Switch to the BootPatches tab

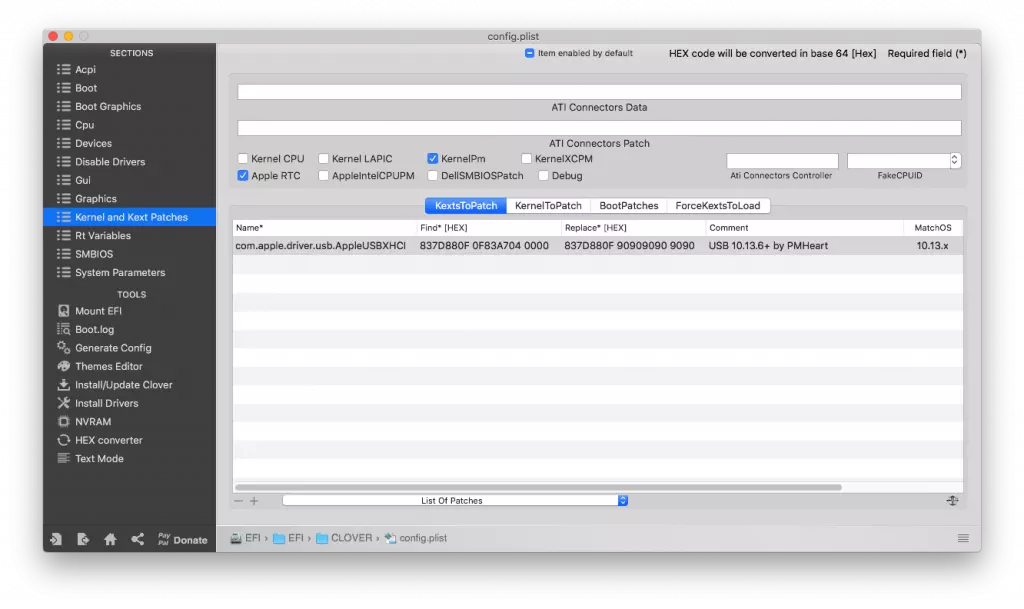628,206
